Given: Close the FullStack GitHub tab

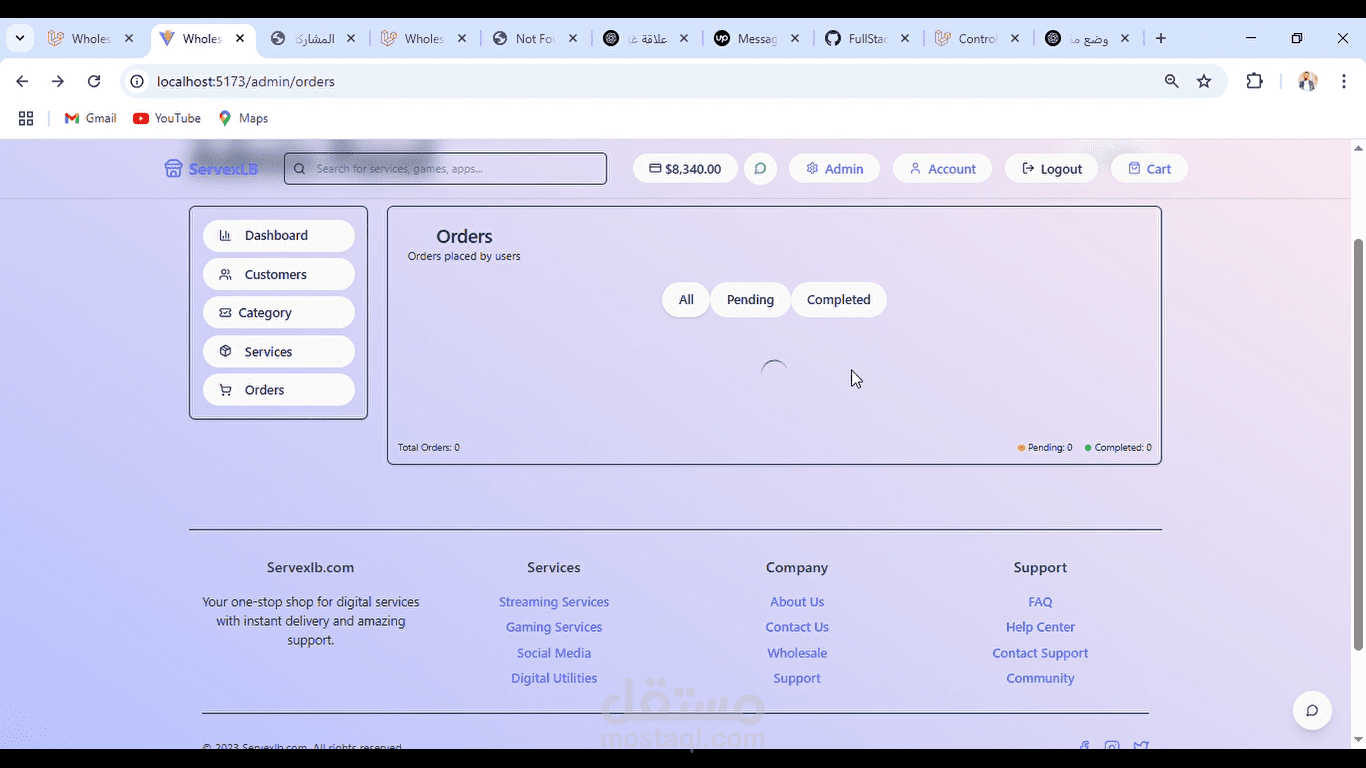Looking at the screenshot, I should point(905,38).
